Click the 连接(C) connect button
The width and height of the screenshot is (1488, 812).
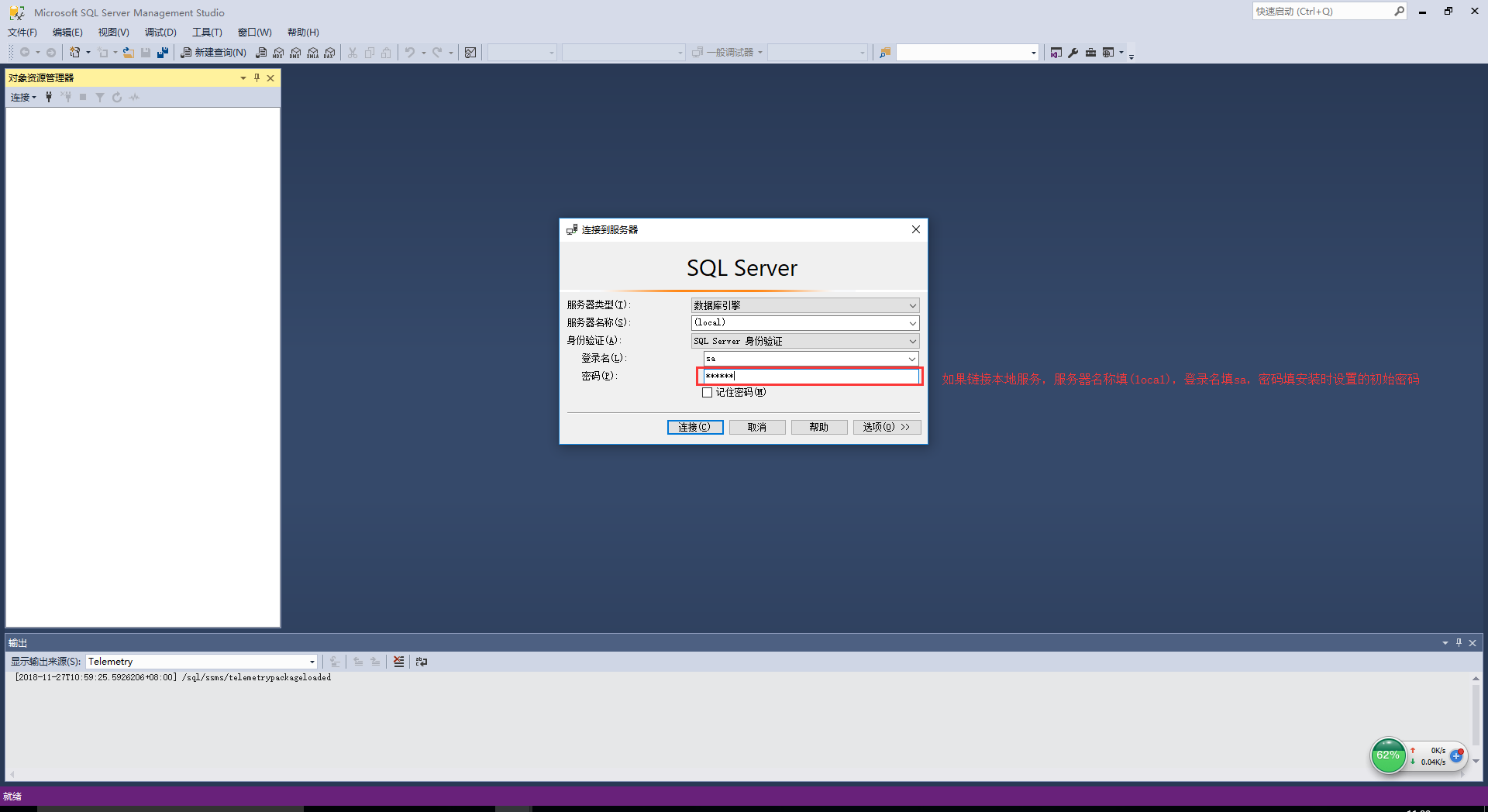694,427
